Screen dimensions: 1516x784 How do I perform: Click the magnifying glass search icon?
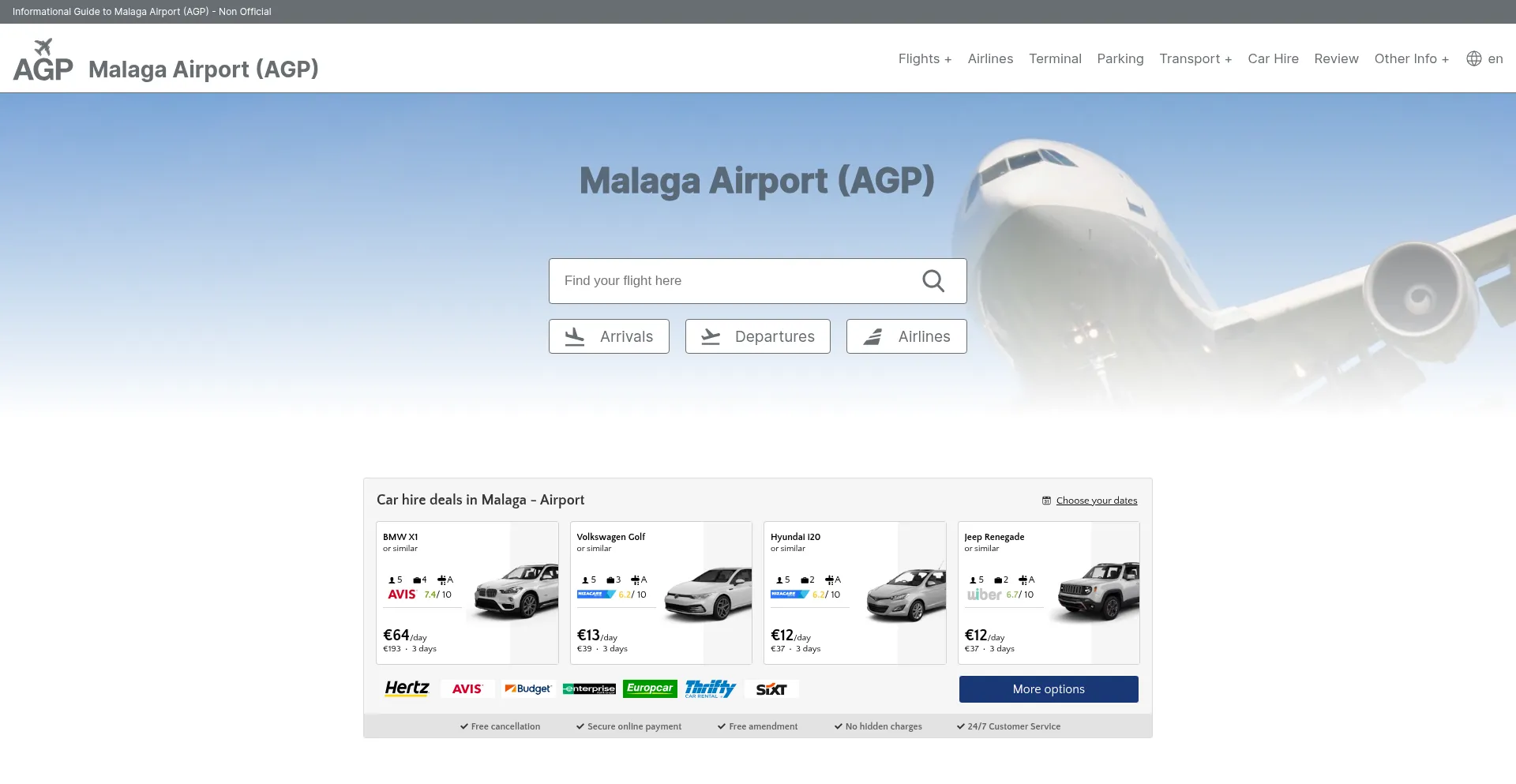(933, 281)
